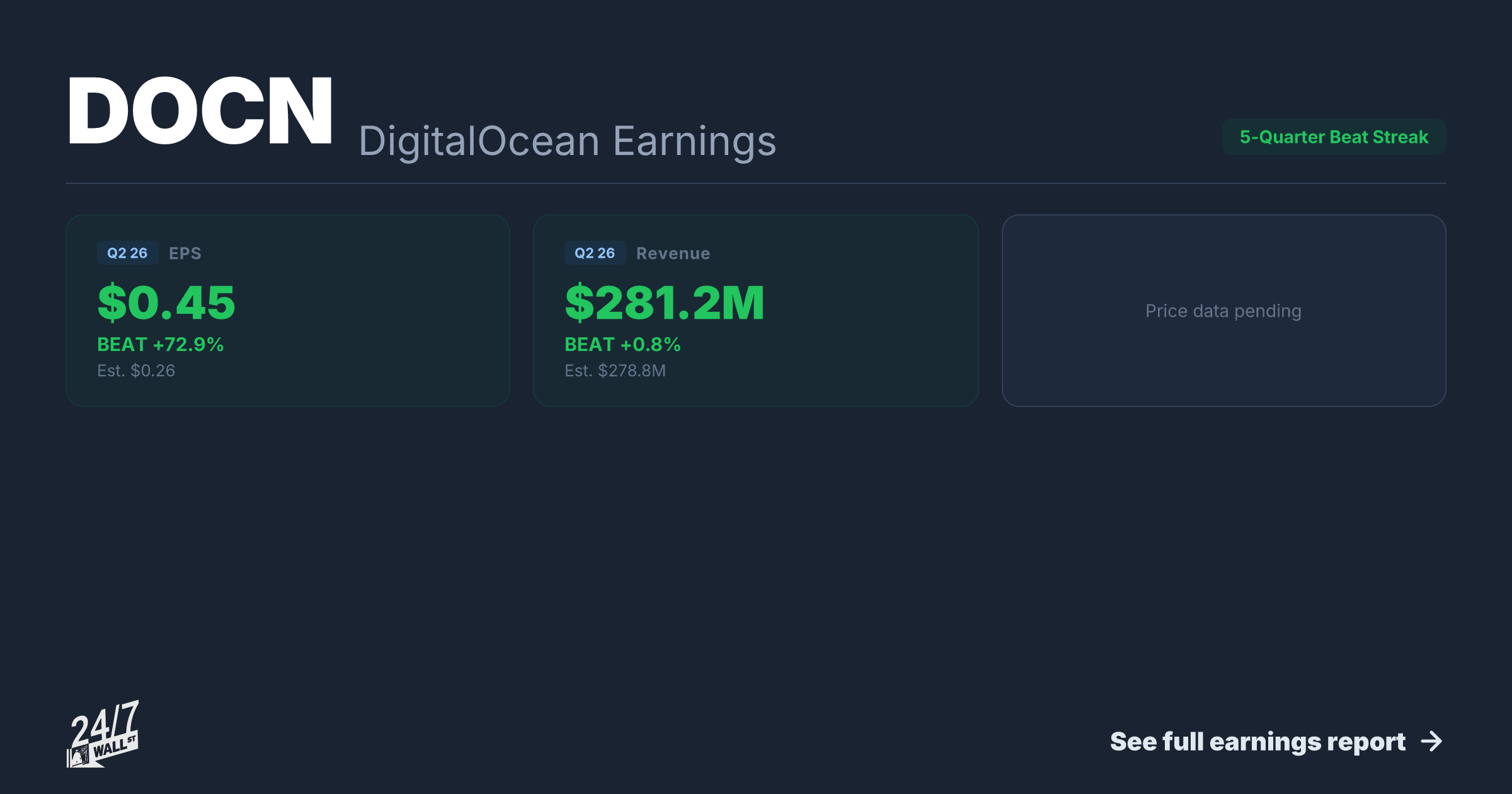This screenshot has height=794, width=1512.
Task: Click the Price data pending text
Action: click(1223, 311)
